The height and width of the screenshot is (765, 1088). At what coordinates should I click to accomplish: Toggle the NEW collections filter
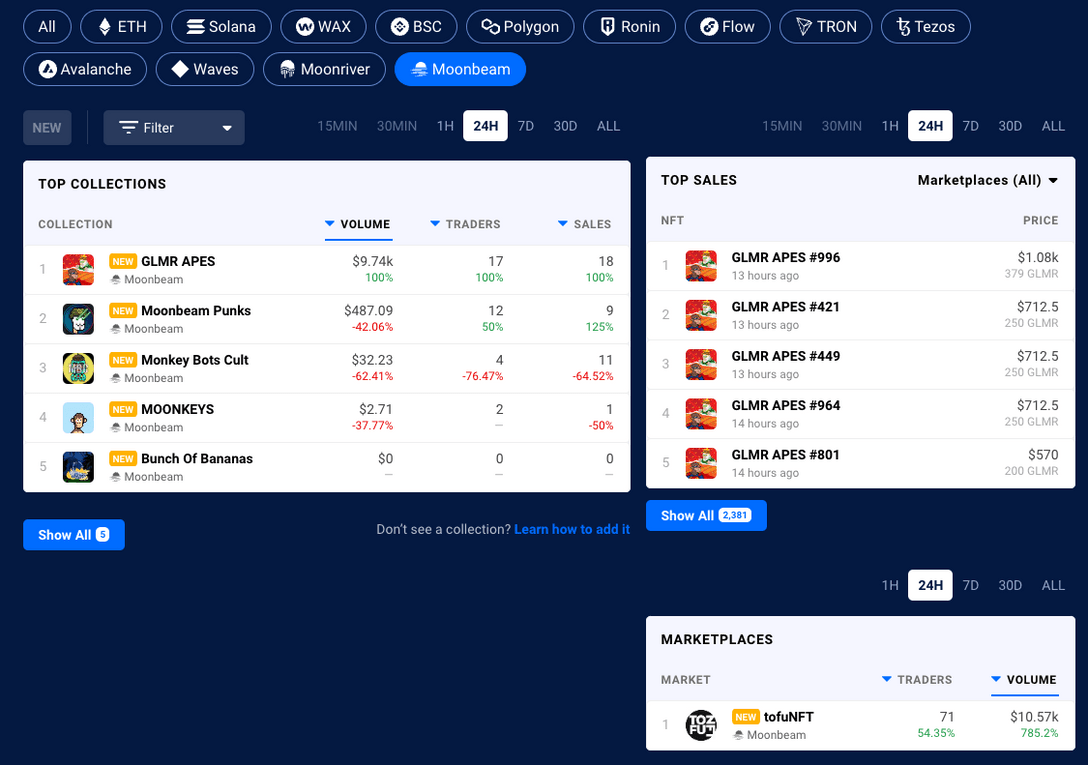47,128
